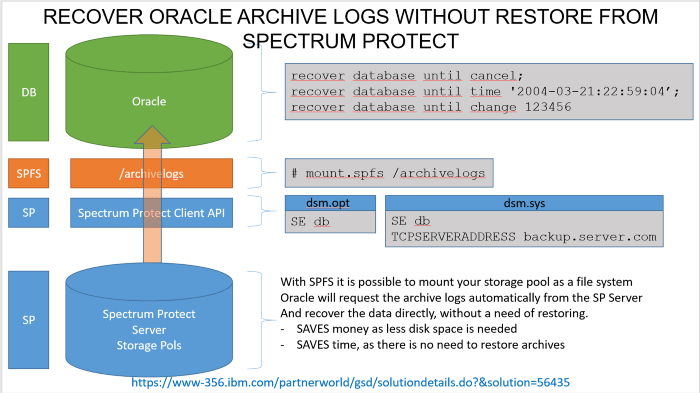Image resolution: width=700 pixels, height=393 pixels.
Task: Select the green Oracle database cylinder
Action: point(149,92)
